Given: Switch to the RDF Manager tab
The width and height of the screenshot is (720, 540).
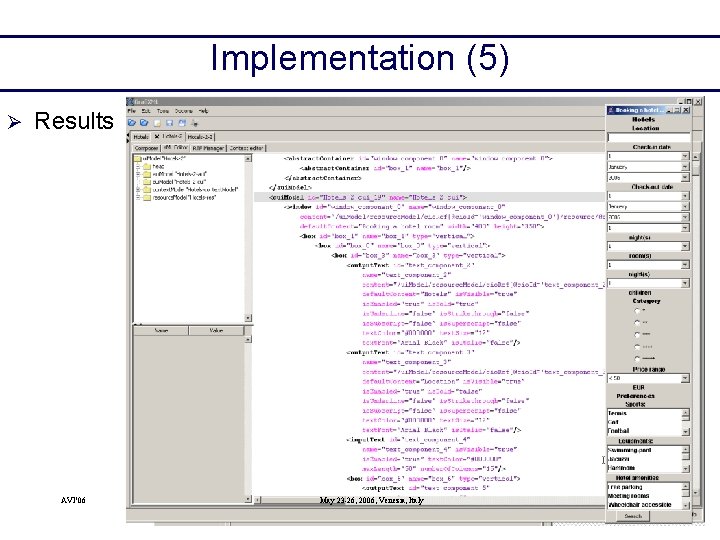Looking at the screenshot, I should (208, 148).
